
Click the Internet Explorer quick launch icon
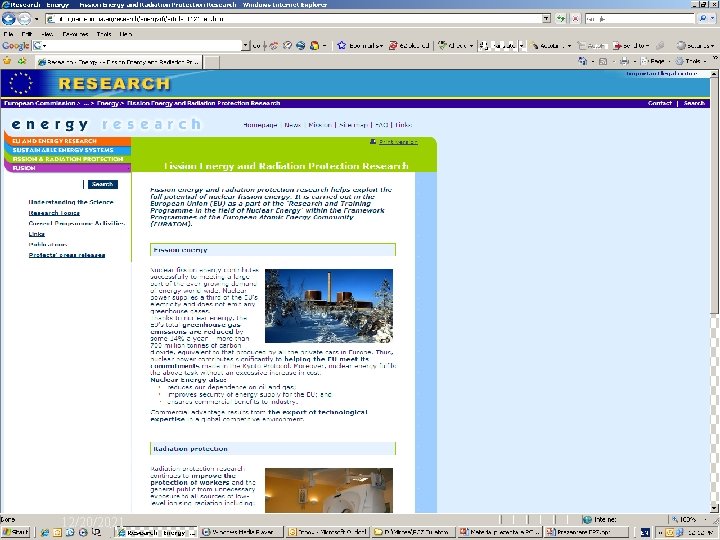(x=45, y=532)
